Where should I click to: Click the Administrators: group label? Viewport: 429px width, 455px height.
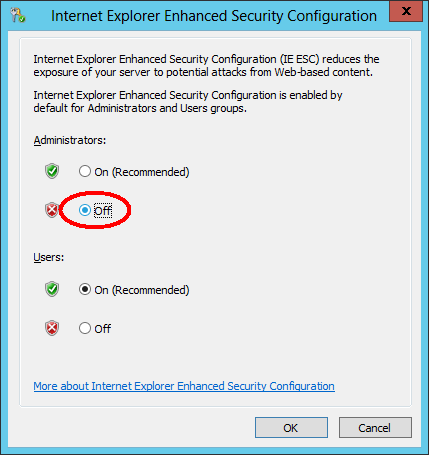pos(70,140)
